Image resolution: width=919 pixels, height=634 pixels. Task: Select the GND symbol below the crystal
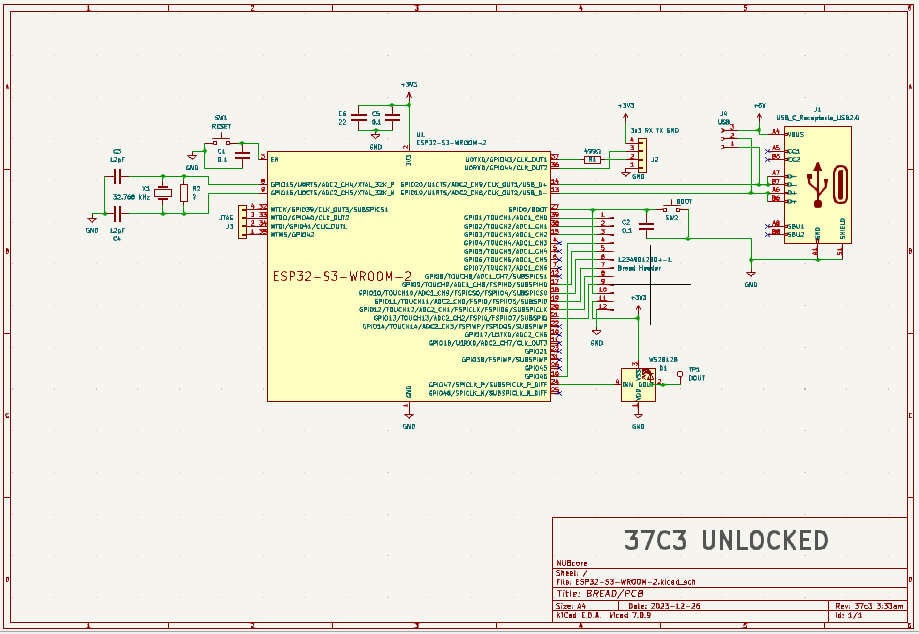pyautogui.click(x=93, y=219)
